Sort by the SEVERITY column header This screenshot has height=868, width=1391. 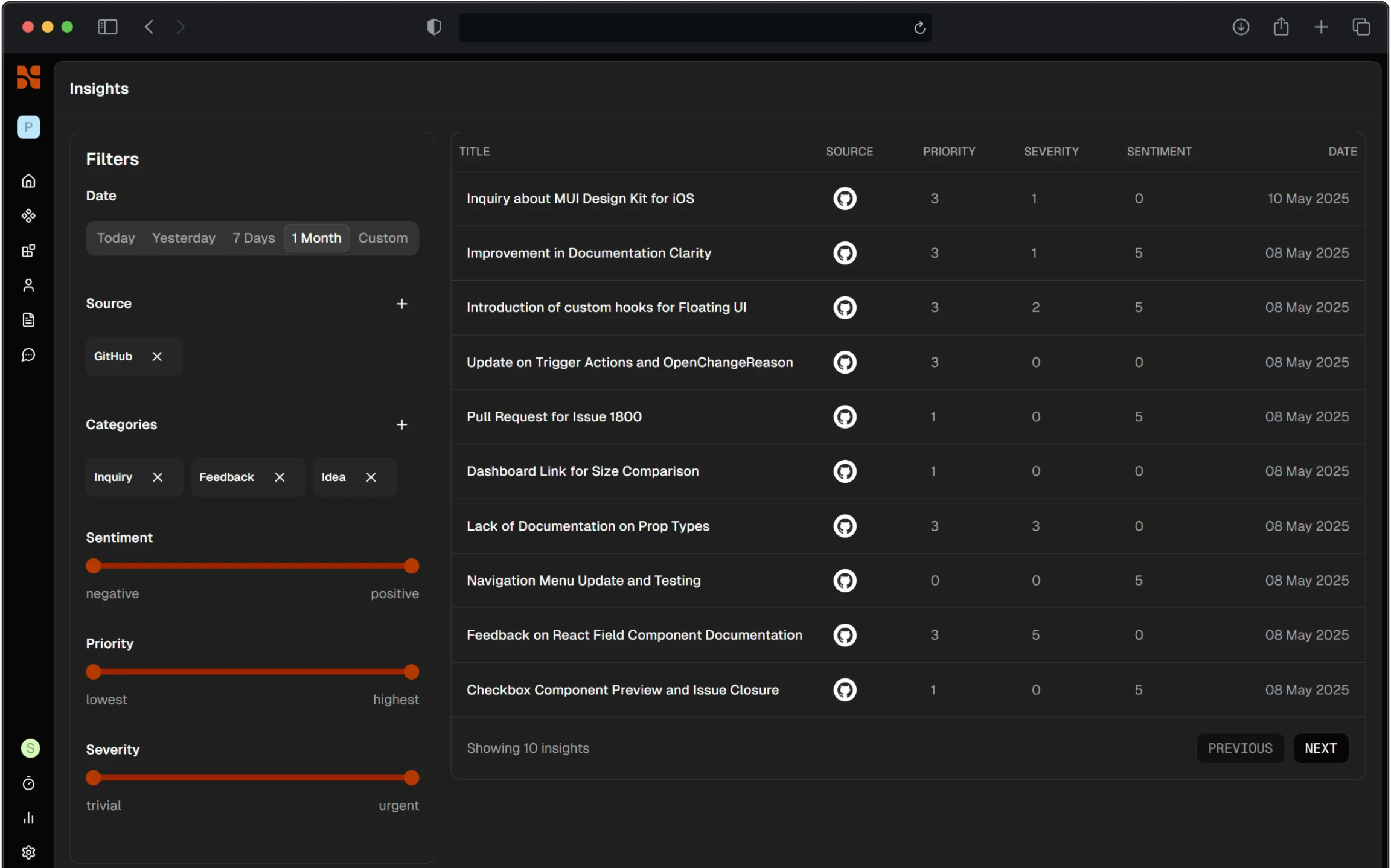(x=1051, y=152)
